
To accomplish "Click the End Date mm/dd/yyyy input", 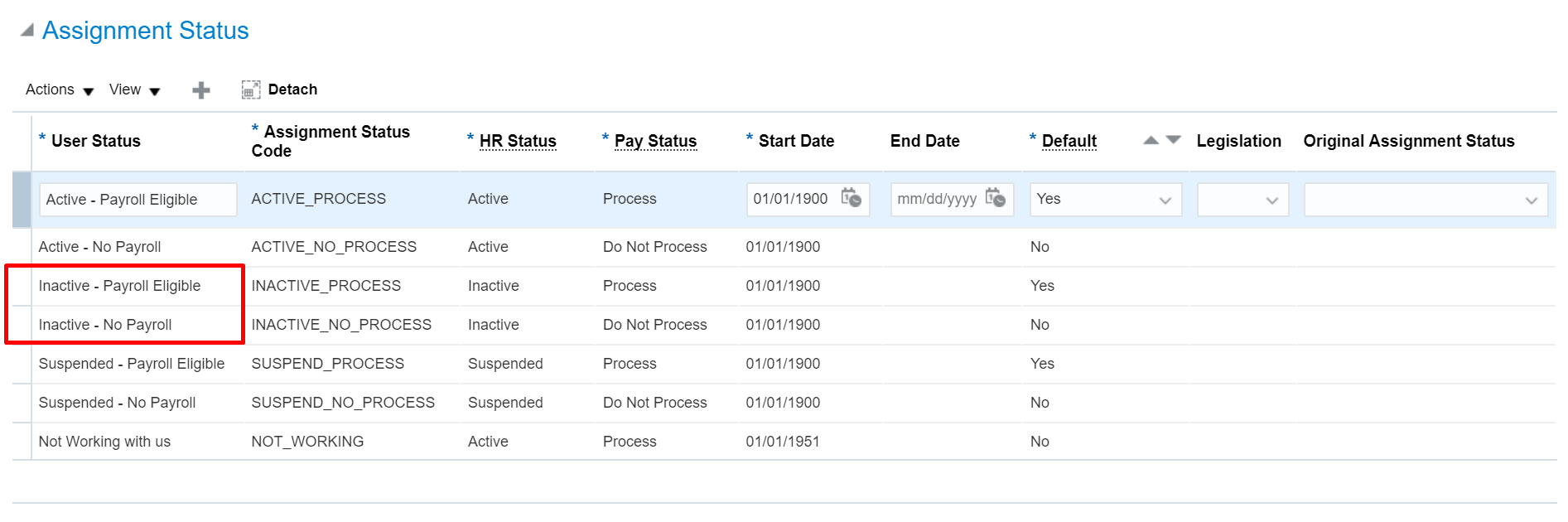I will coord(937,200).
